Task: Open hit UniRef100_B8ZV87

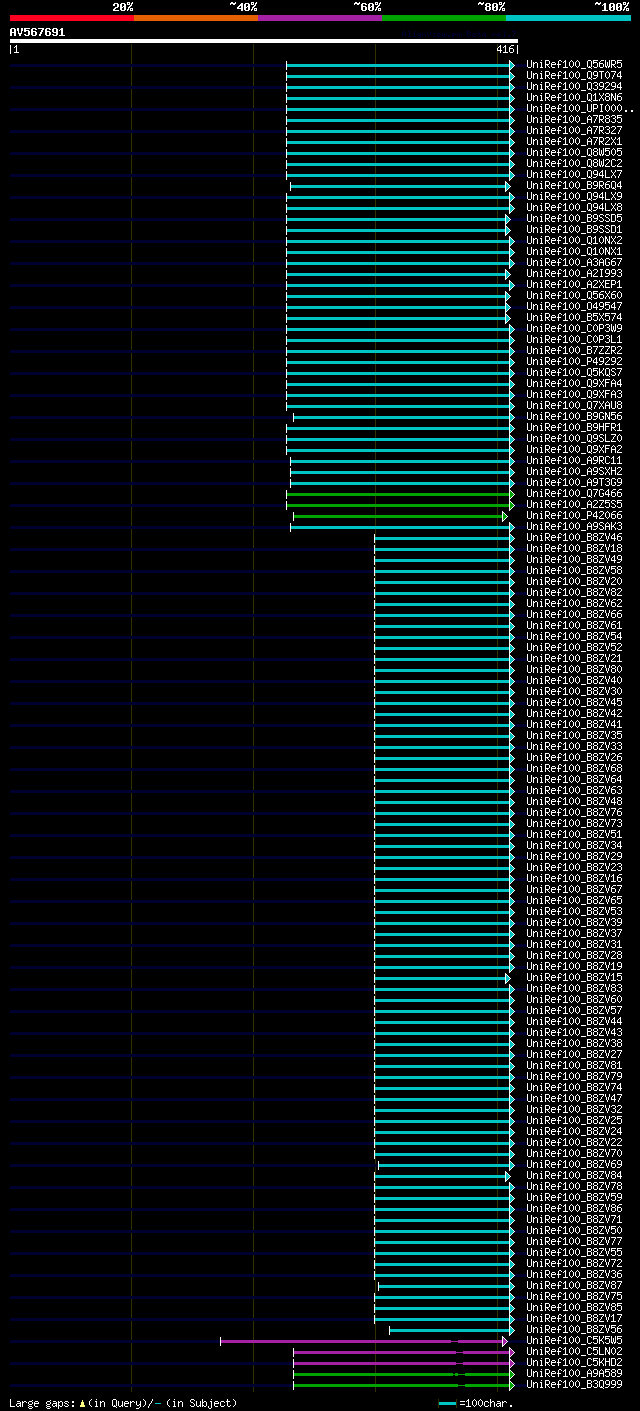Action: [x=574, y=1285]
